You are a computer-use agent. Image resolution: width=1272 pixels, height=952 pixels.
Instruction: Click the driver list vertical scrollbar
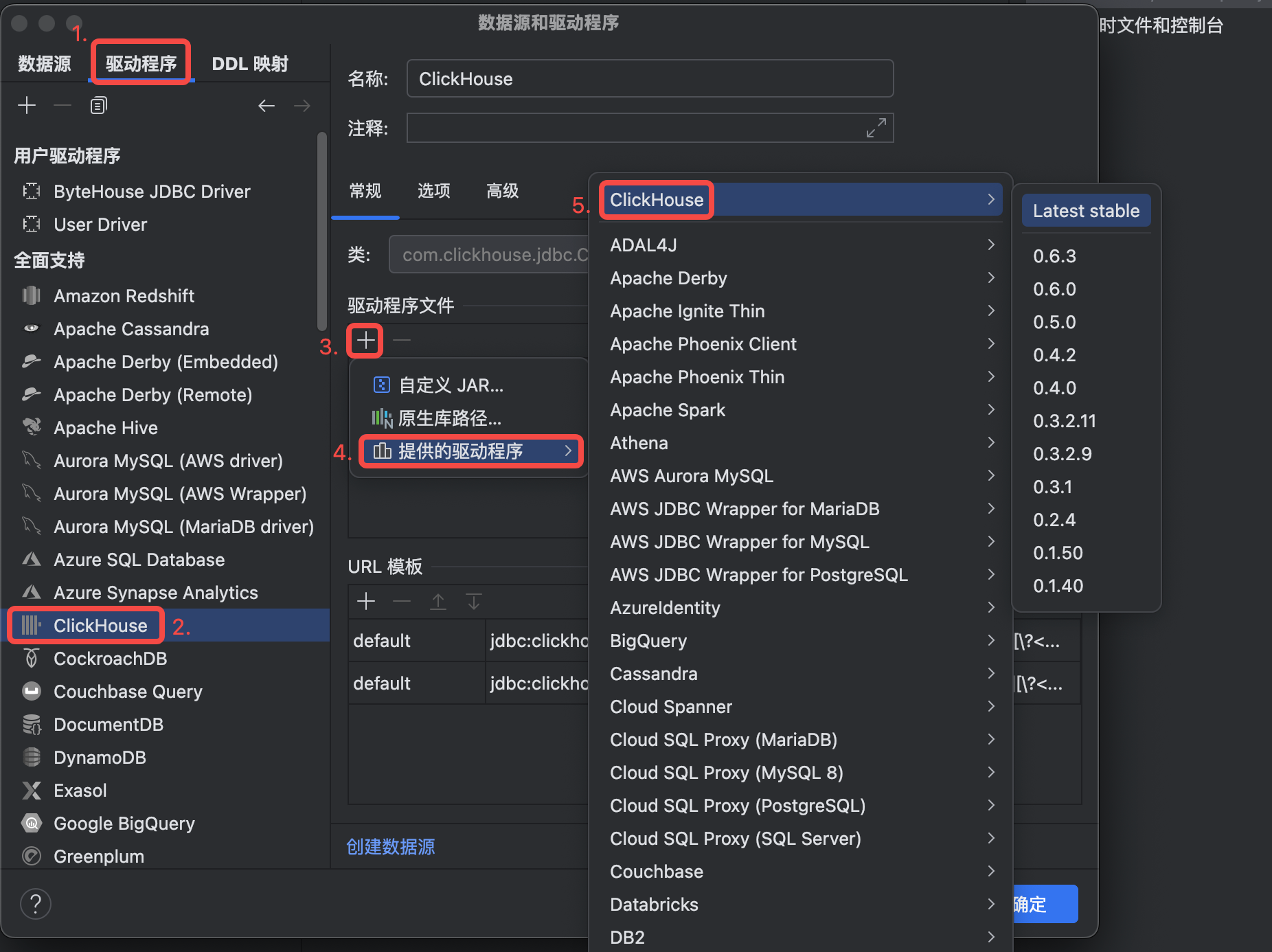321,231
